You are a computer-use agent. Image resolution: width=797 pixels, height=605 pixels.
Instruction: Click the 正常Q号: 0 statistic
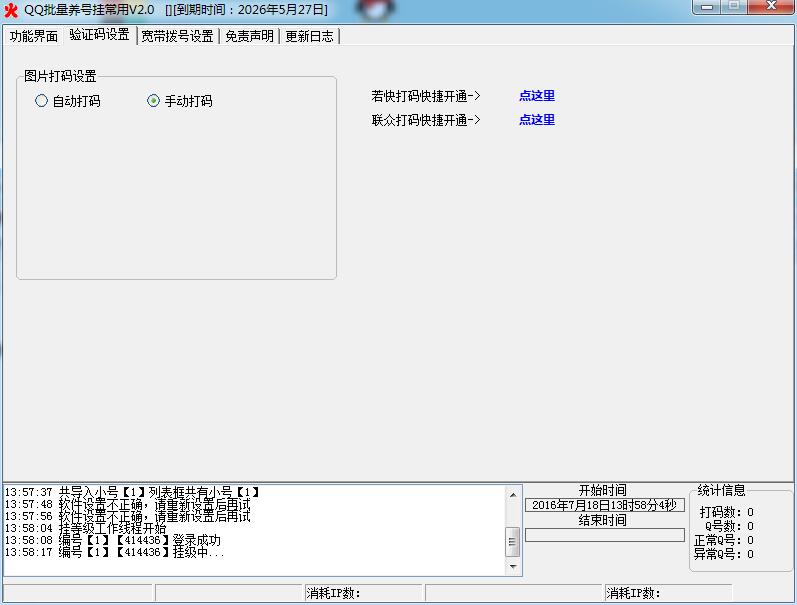tap(724, 540)
